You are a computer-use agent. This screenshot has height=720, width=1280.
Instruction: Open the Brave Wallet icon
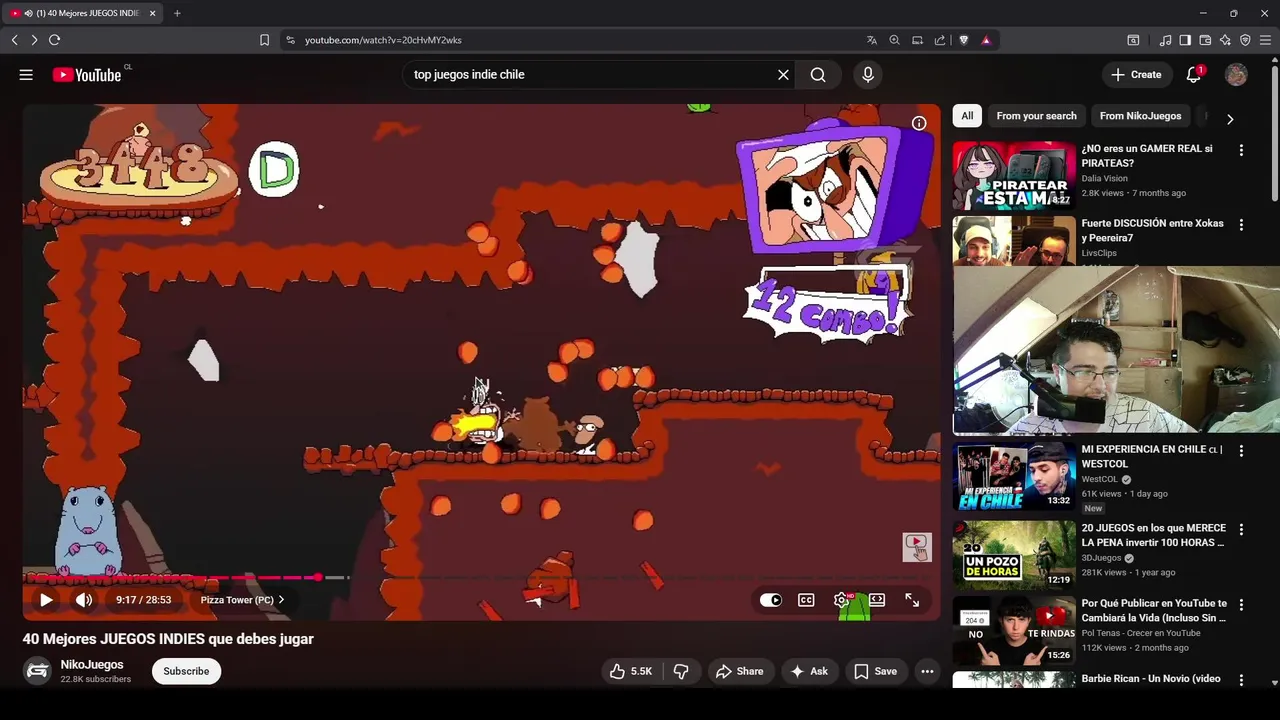point(1205,40)
